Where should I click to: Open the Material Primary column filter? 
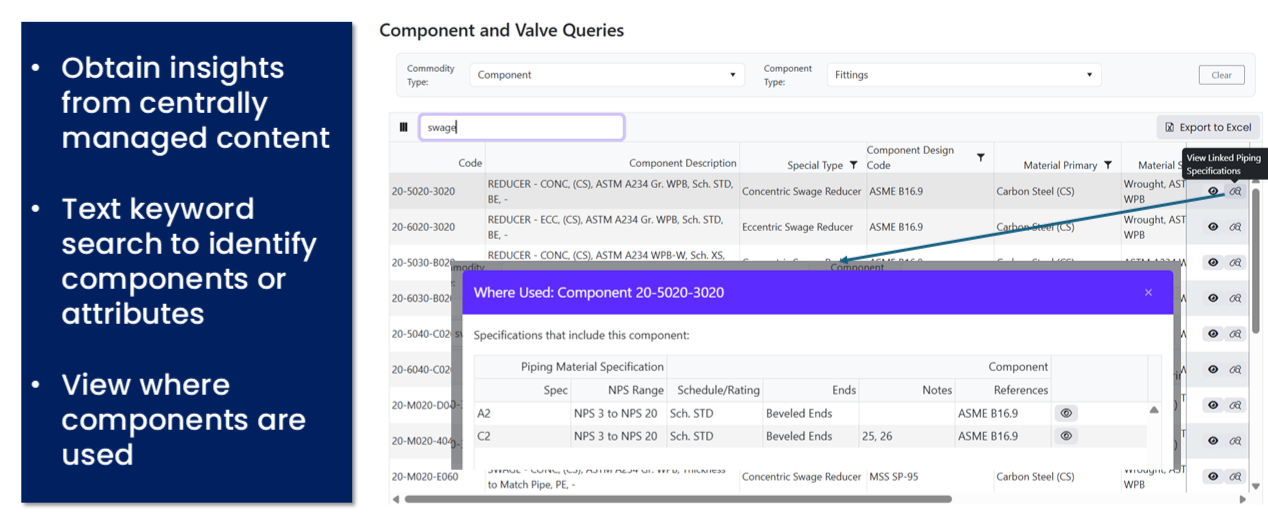pos(1108,165)
